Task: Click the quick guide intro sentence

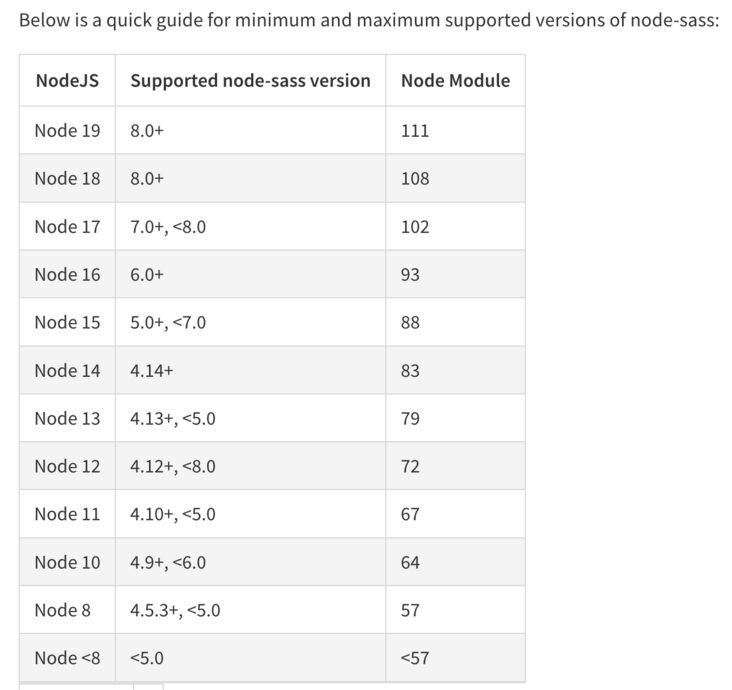Action: (369, 21)
